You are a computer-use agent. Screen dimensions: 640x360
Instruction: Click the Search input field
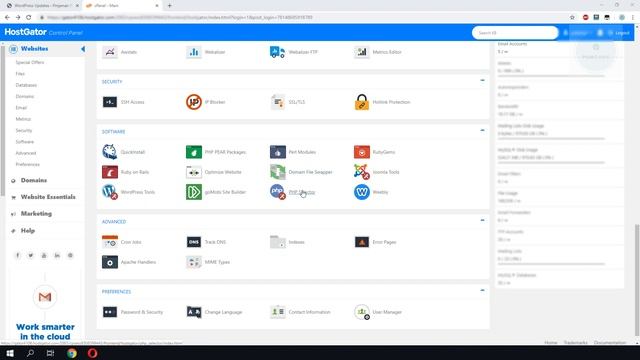tap(515, 33)
